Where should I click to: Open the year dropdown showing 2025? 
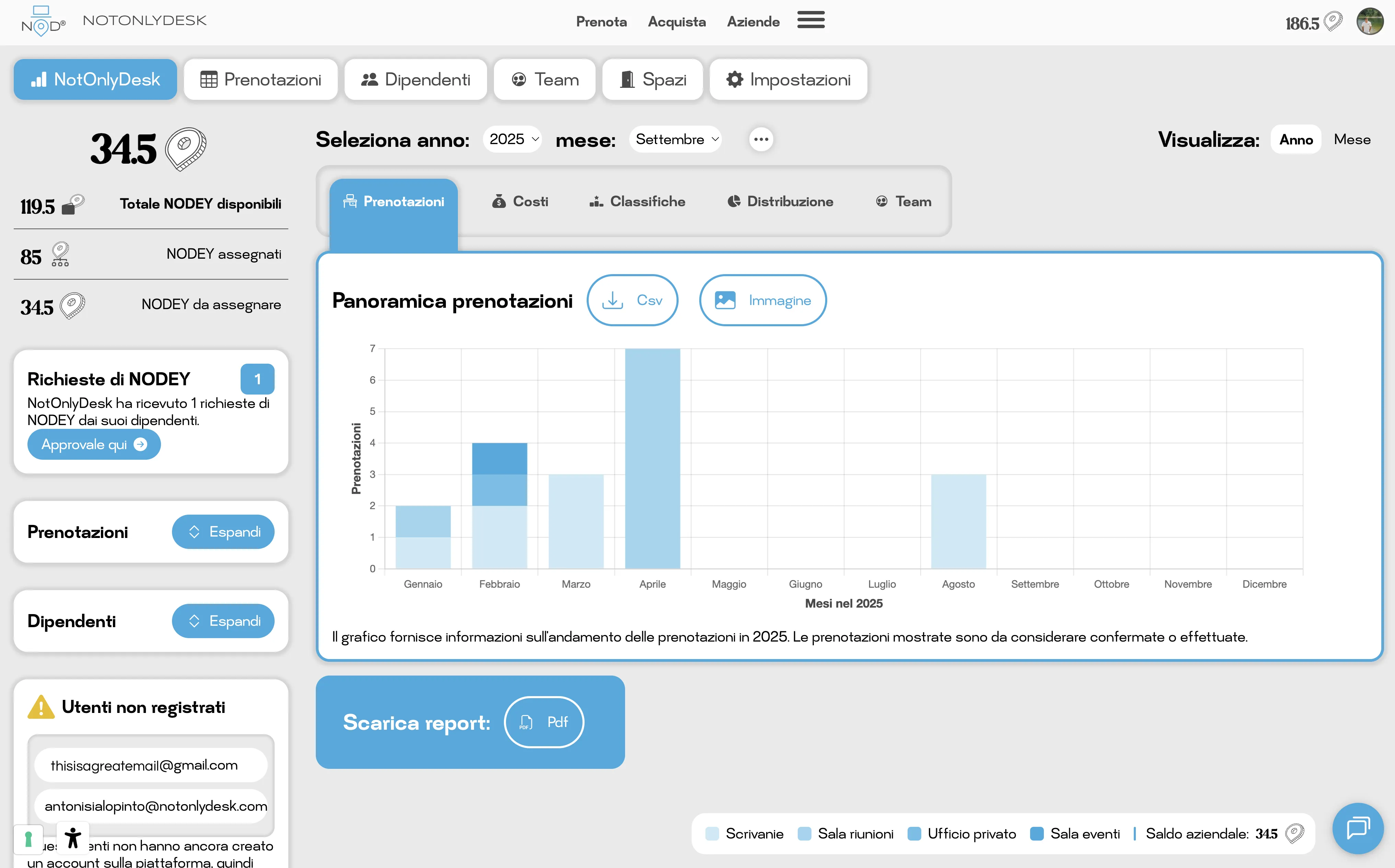512,139
